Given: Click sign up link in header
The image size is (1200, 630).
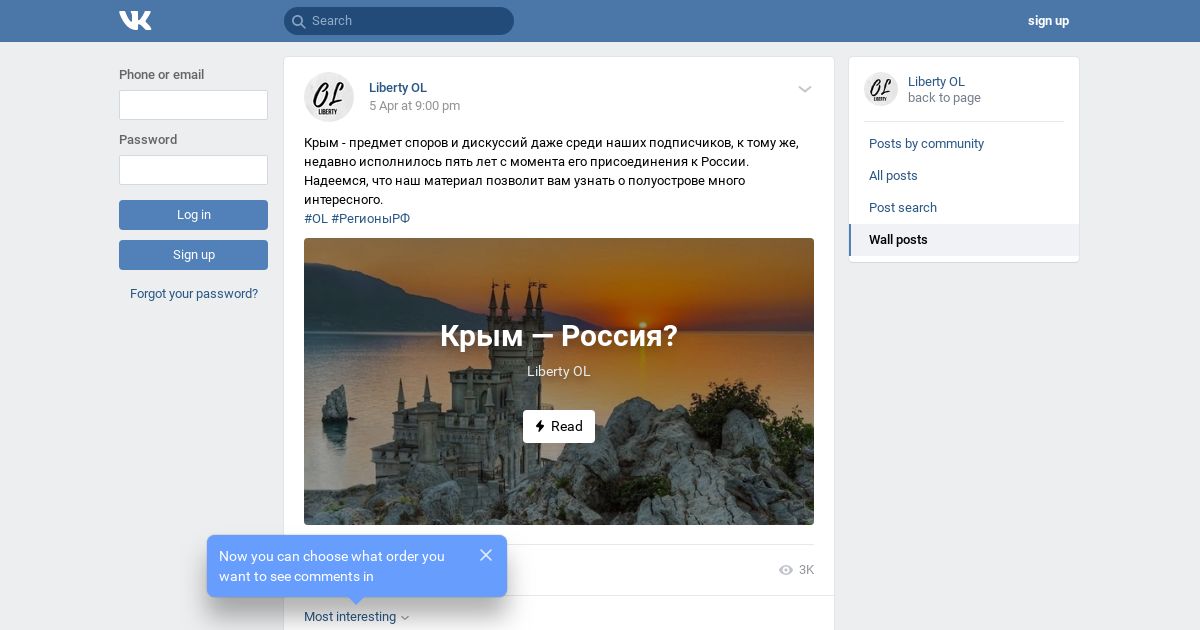Looking at the screenshot, I should [1048, 21].
